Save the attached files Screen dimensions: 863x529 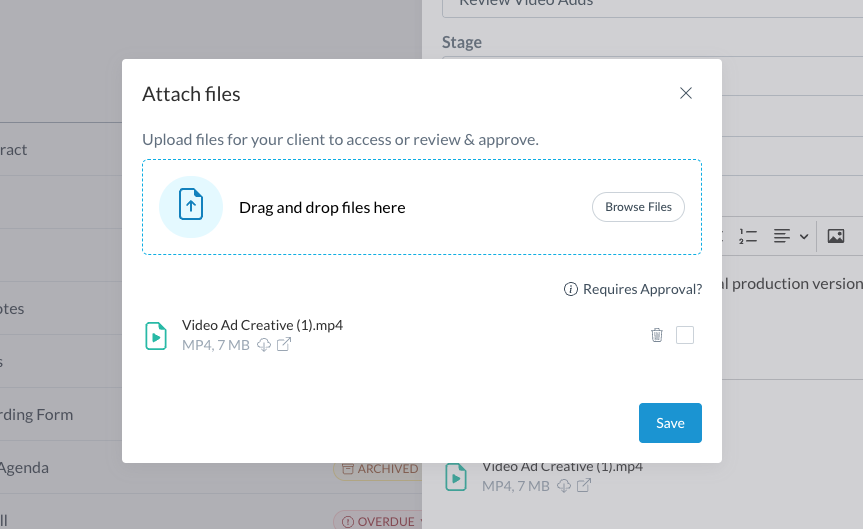coord(670,423)
